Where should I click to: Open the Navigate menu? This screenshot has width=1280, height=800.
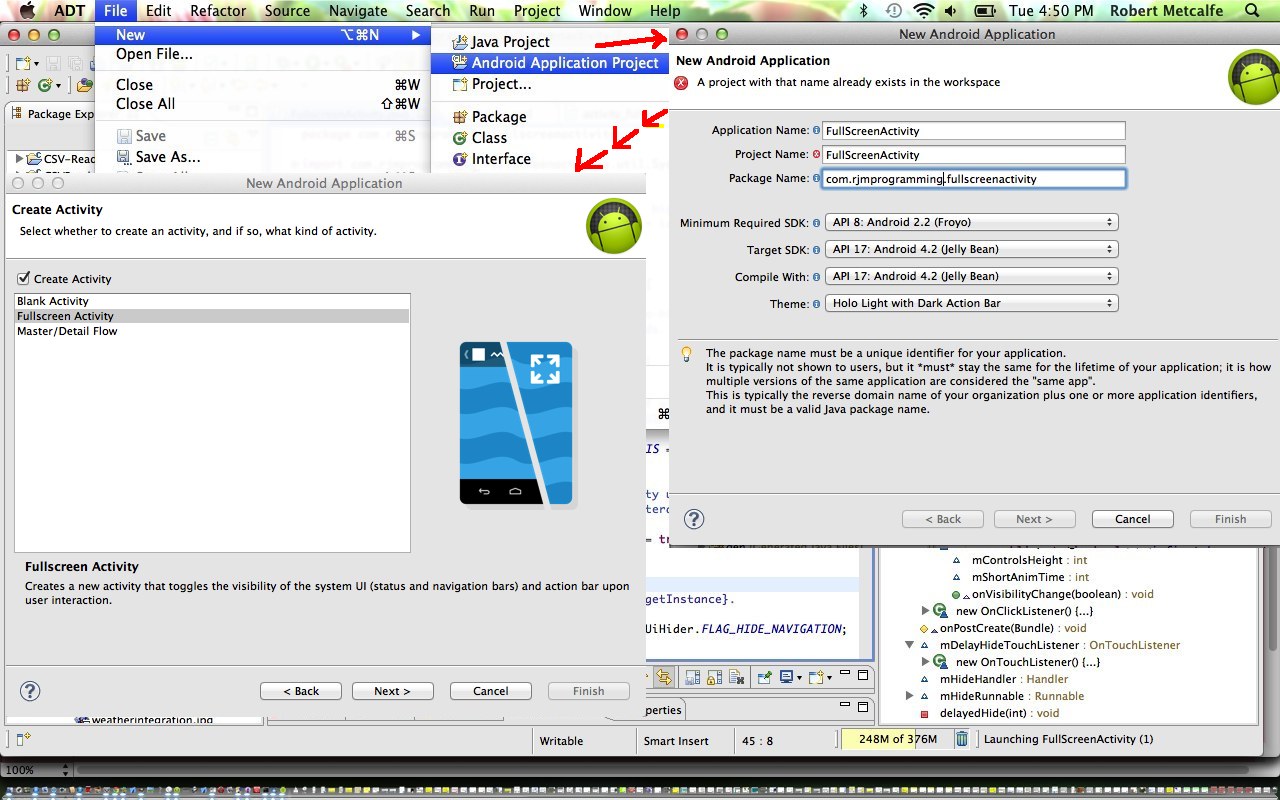click(x=358, y=11)
